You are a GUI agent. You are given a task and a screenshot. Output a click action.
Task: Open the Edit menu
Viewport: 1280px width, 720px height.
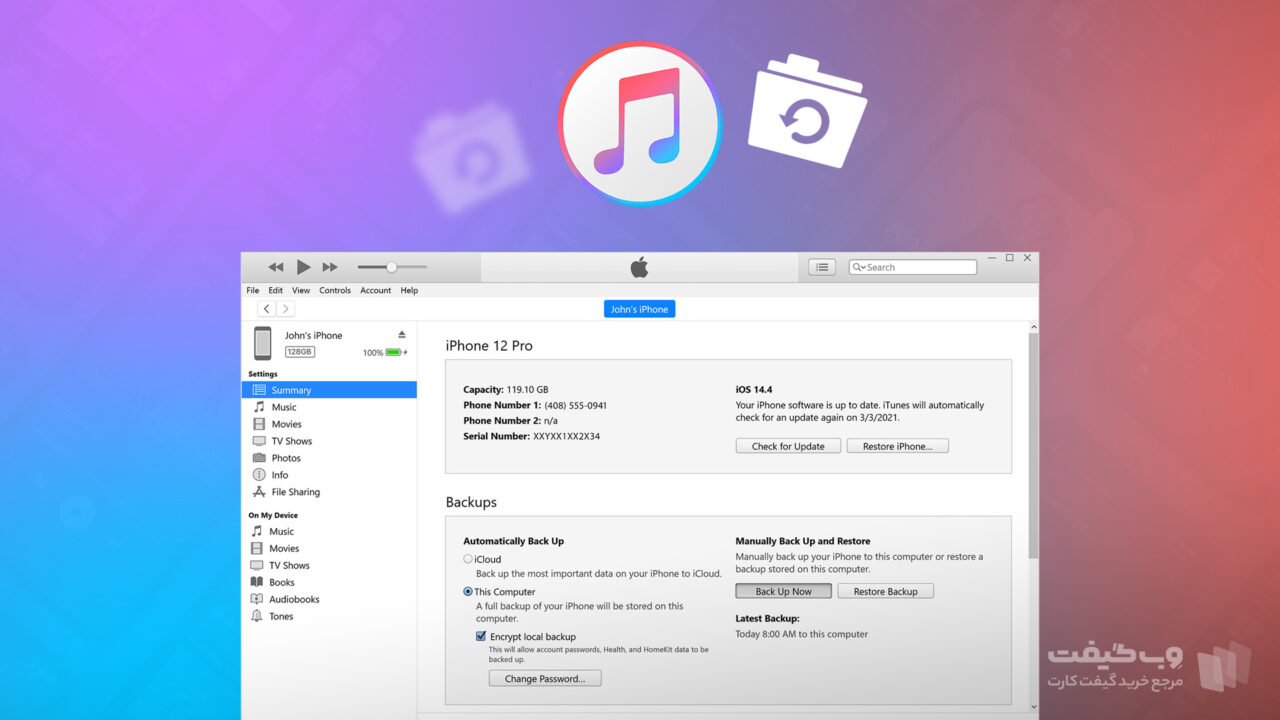point(276,290)
